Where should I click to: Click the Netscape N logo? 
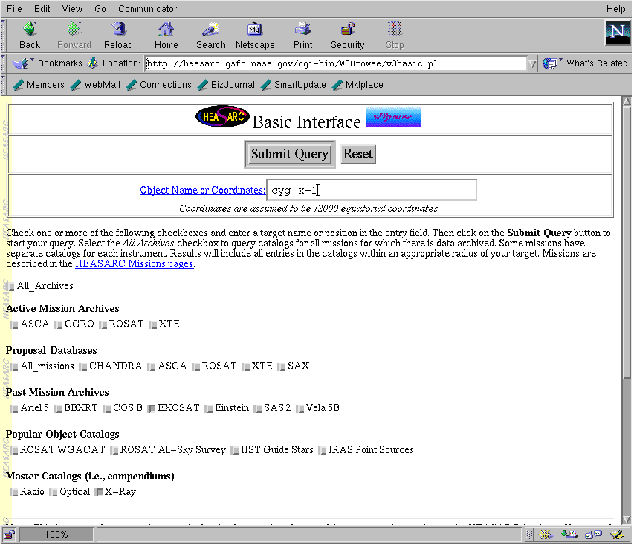[617, 33]
